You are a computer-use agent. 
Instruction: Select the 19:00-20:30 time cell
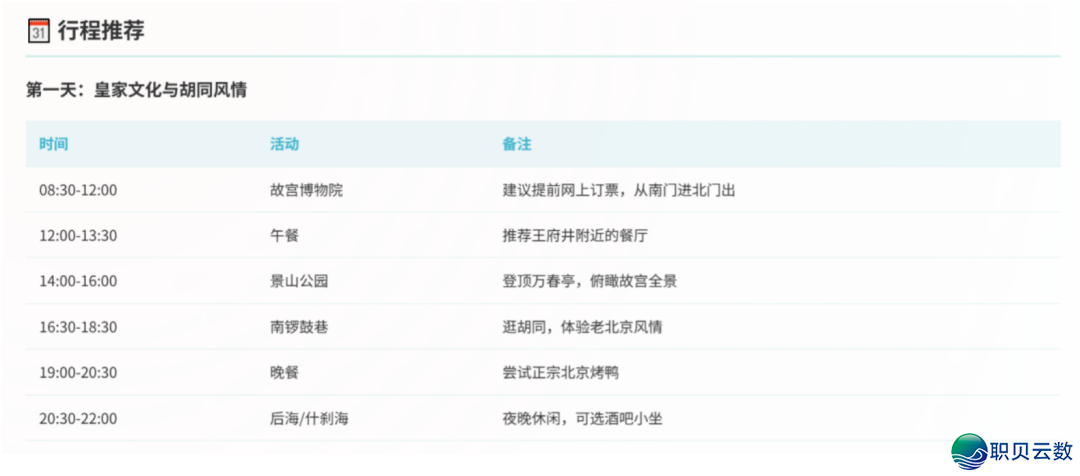tap(78, 373)
